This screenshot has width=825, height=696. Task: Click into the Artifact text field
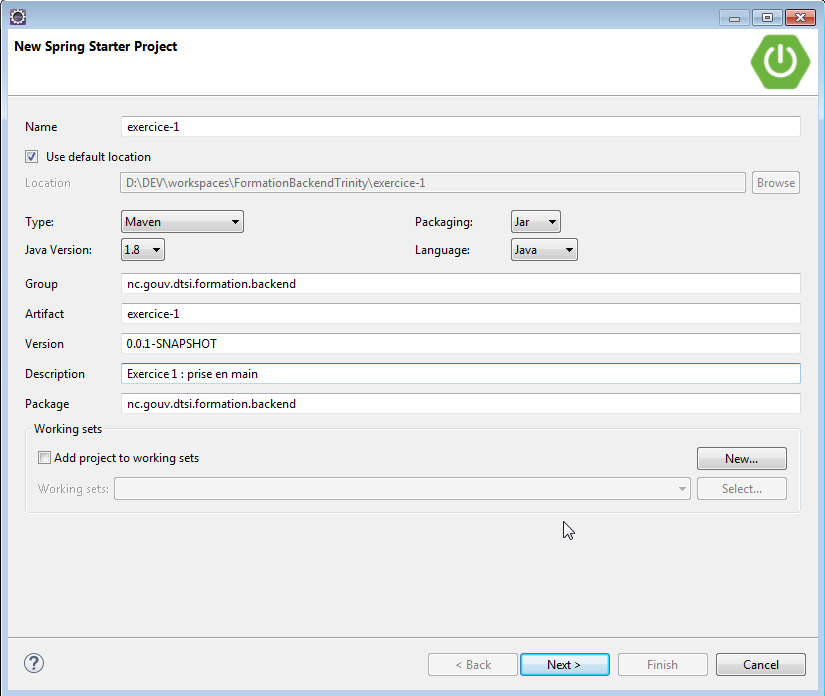coord(460,314)
